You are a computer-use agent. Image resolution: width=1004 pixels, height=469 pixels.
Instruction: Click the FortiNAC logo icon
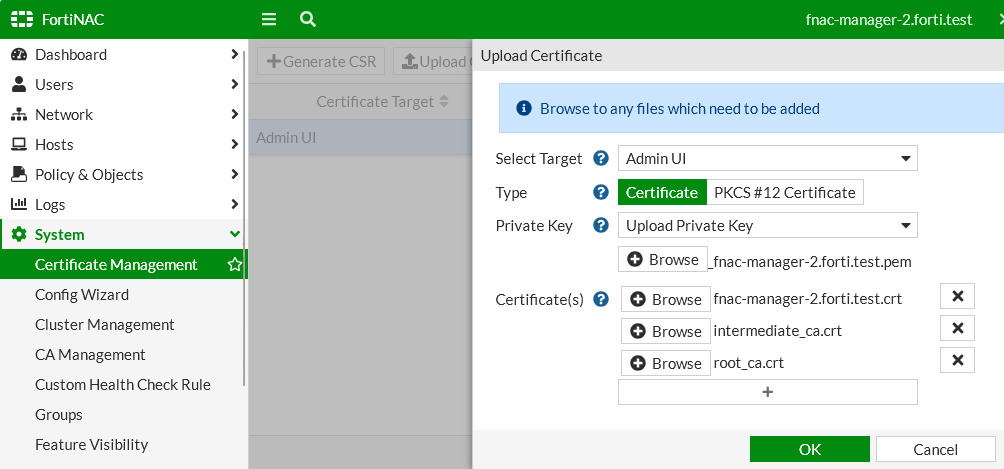click(x=21, y=19)
